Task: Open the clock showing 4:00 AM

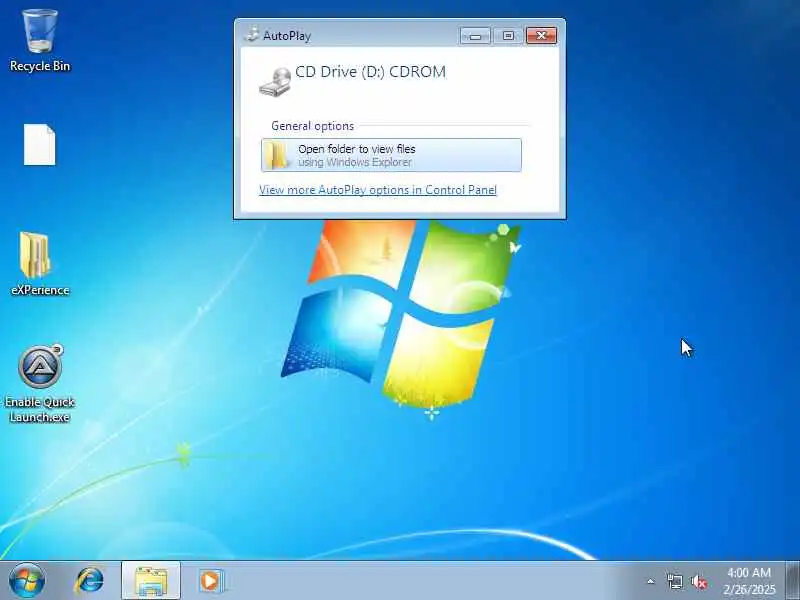Action: (748, 581)
